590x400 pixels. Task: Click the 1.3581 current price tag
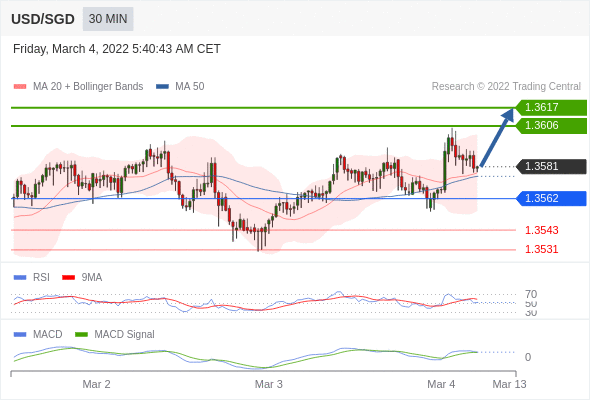pos(551,166)
